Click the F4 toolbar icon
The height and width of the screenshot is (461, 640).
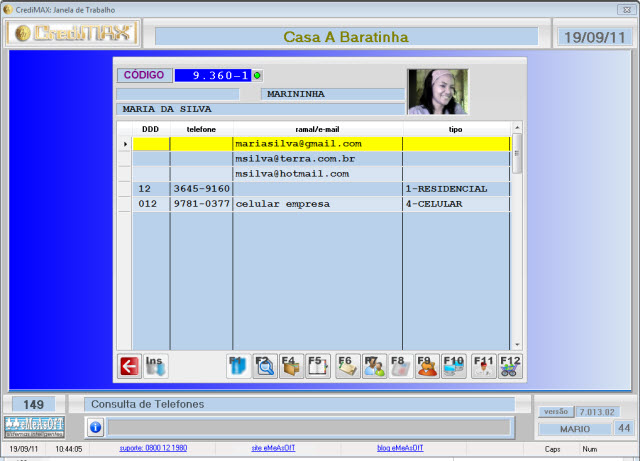pyautogui.click(x=292, y=366)
